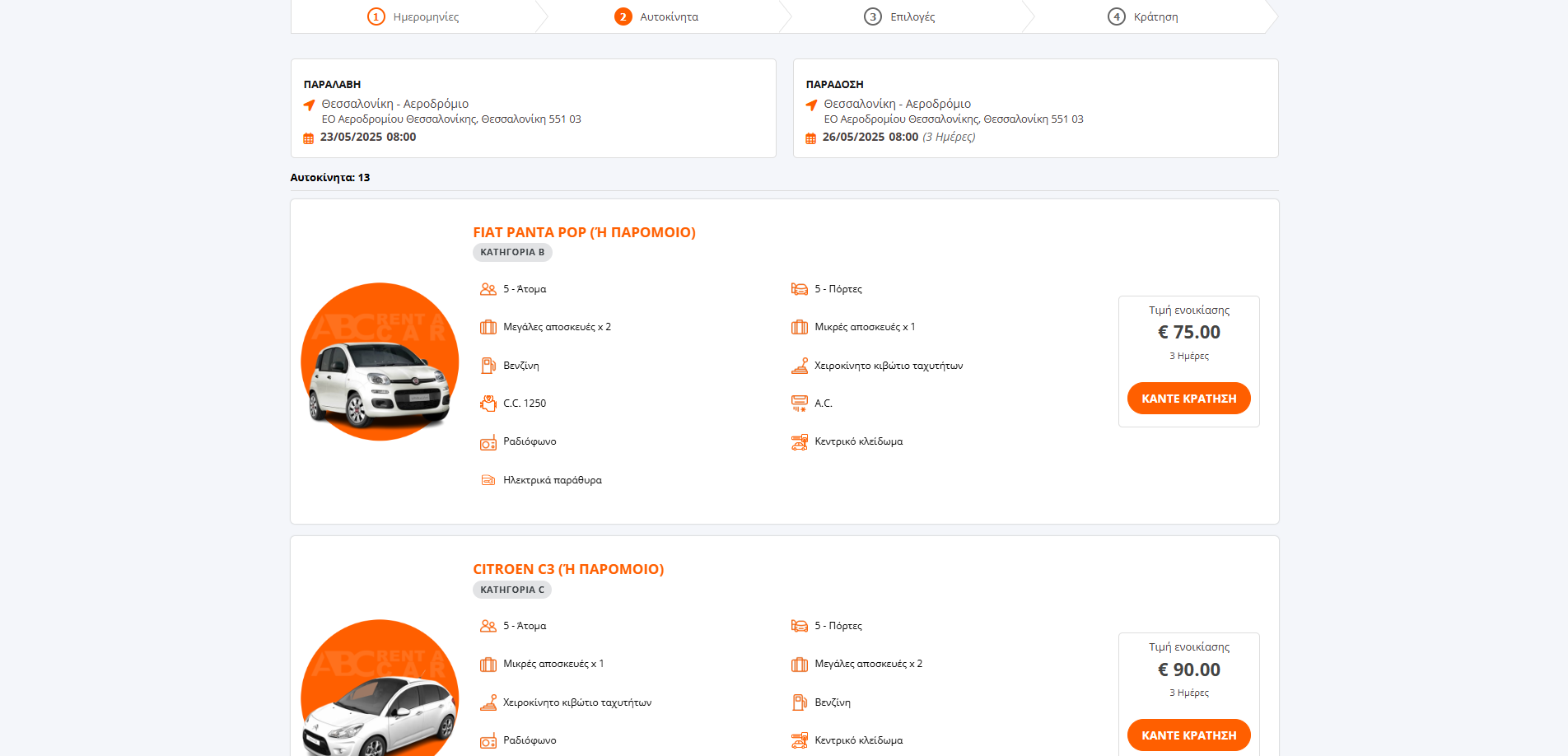Screen dimensions: 1568x756
Task: Click Fiat Panda small luggage icon
Action: coord(800,327)
